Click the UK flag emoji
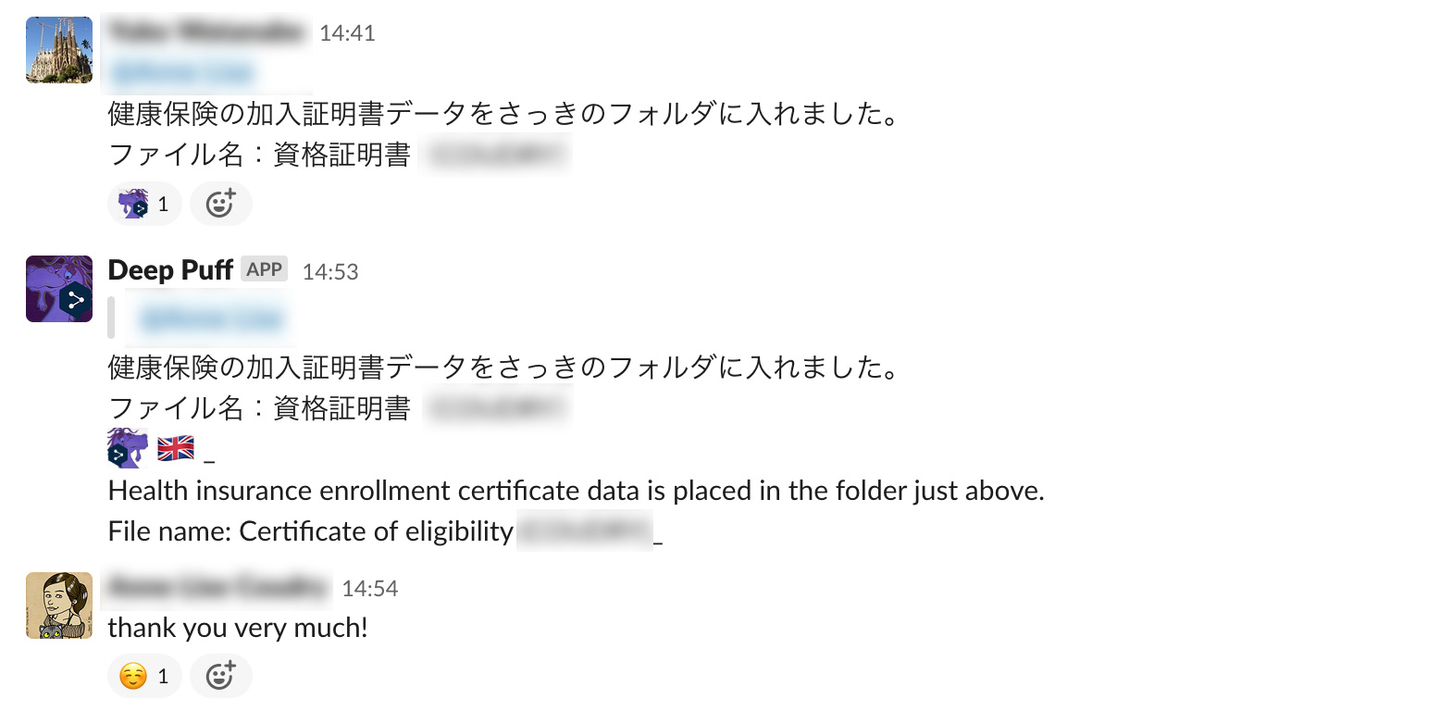The image size is (1440, 724). (x=176, y=448)
